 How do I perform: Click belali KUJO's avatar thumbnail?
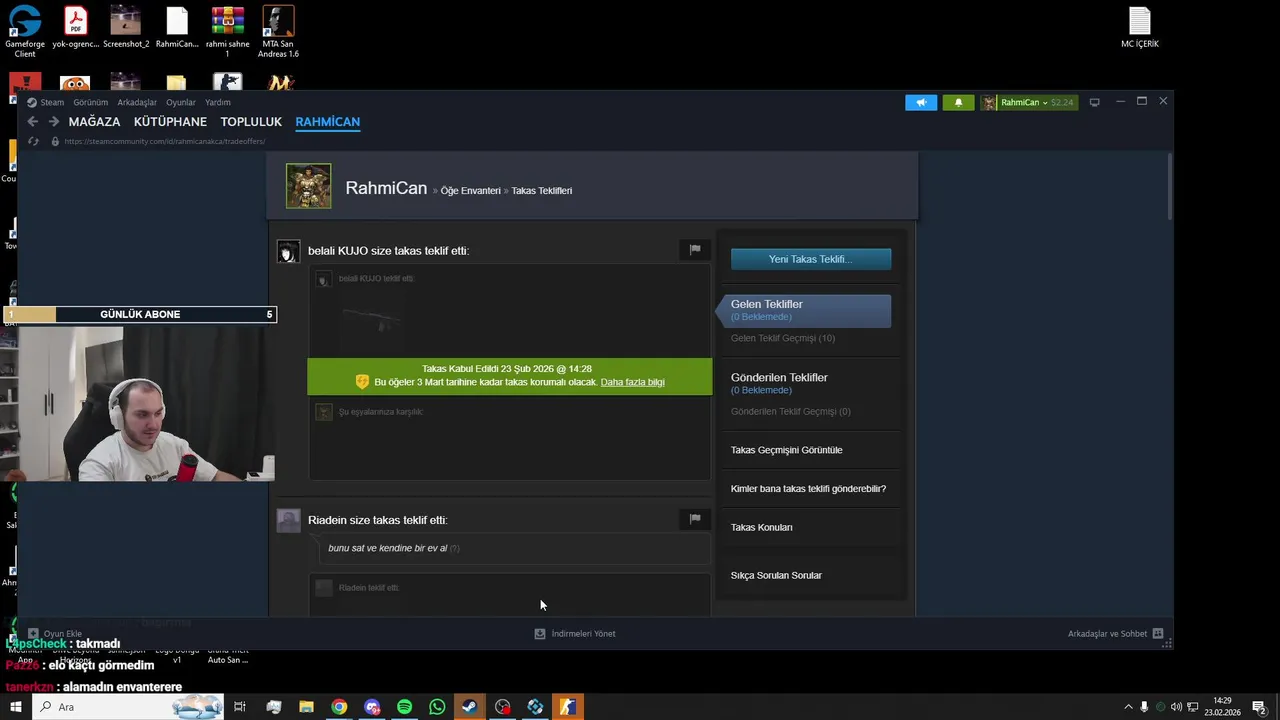click(x=288, y=251)
